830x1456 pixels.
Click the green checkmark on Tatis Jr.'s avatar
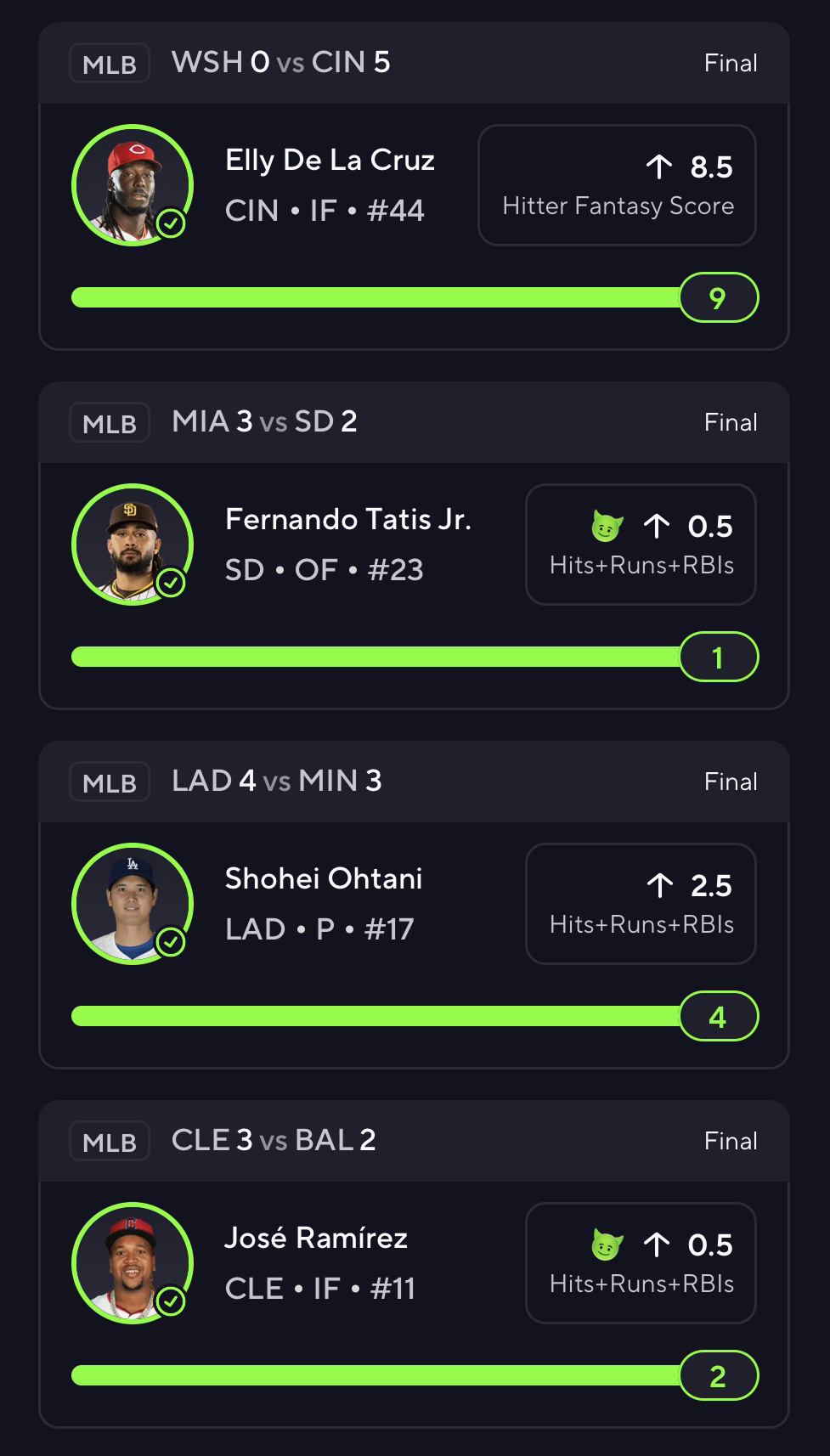[x=172, y=583]
